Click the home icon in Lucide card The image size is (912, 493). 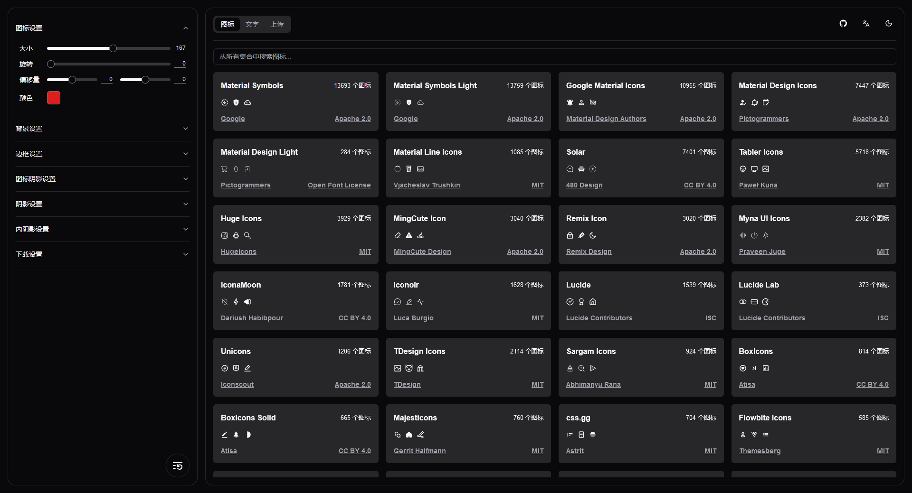point(592,301)
